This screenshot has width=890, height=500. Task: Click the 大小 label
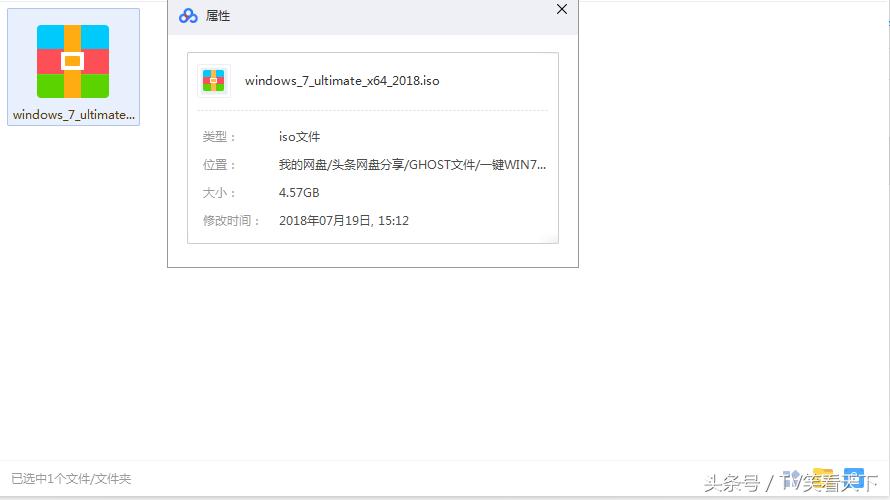219,192
